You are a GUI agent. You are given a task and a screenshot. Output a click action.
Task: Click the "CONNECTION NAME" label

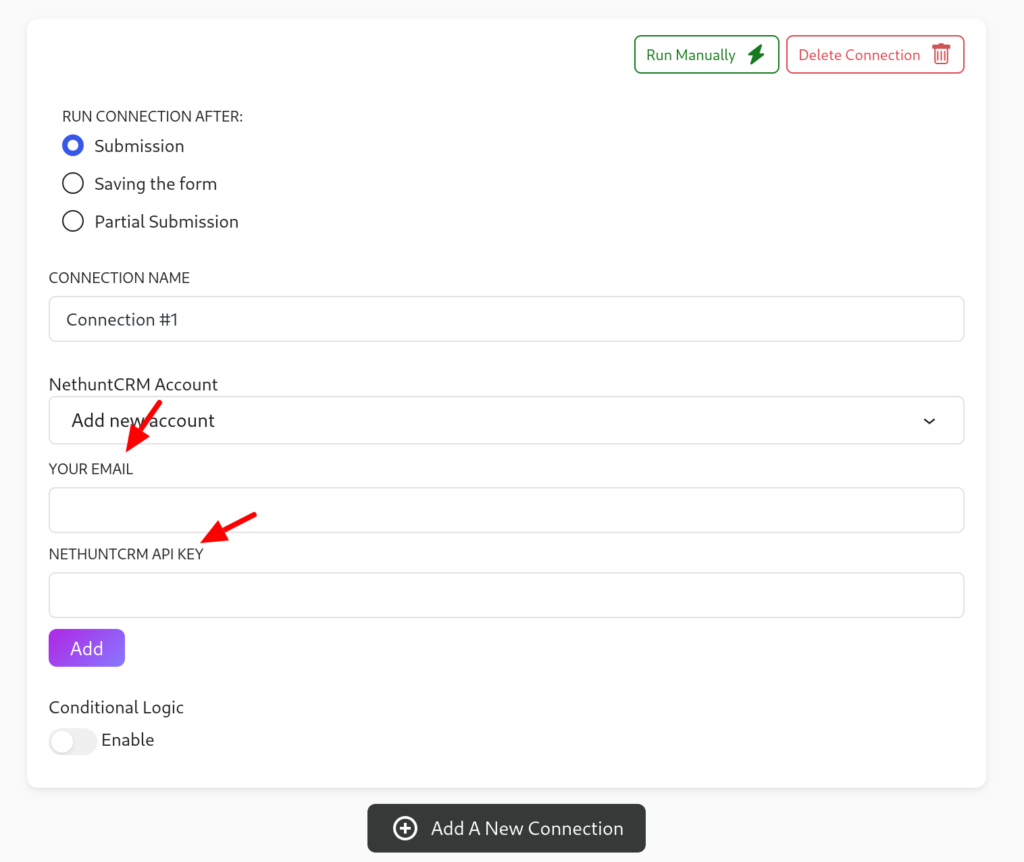(120, 278)
